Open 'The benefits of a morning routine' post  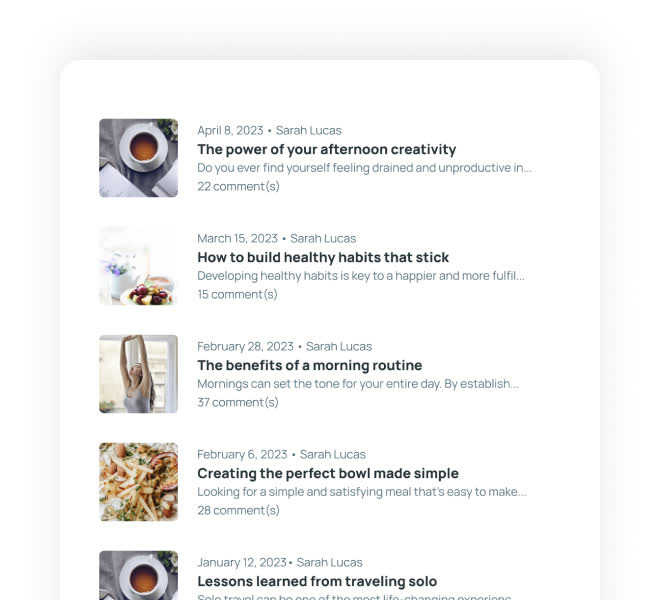coord(309,365)
